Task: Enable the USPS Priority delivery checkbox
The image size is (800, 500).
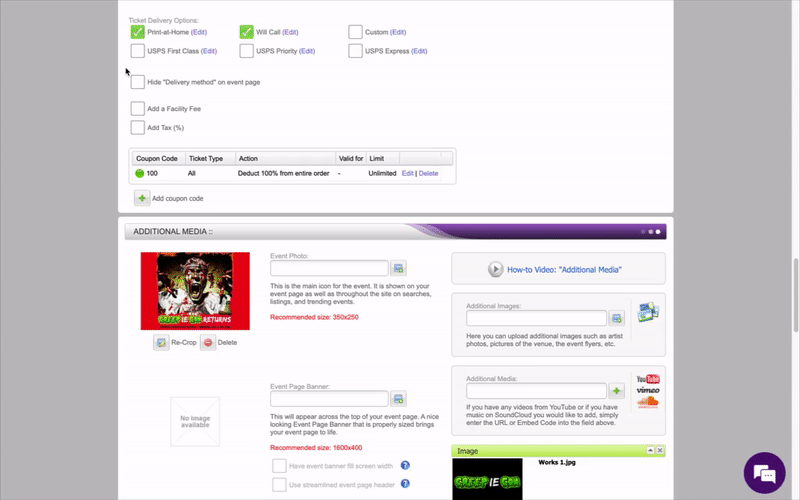Action: pos(246,51)
